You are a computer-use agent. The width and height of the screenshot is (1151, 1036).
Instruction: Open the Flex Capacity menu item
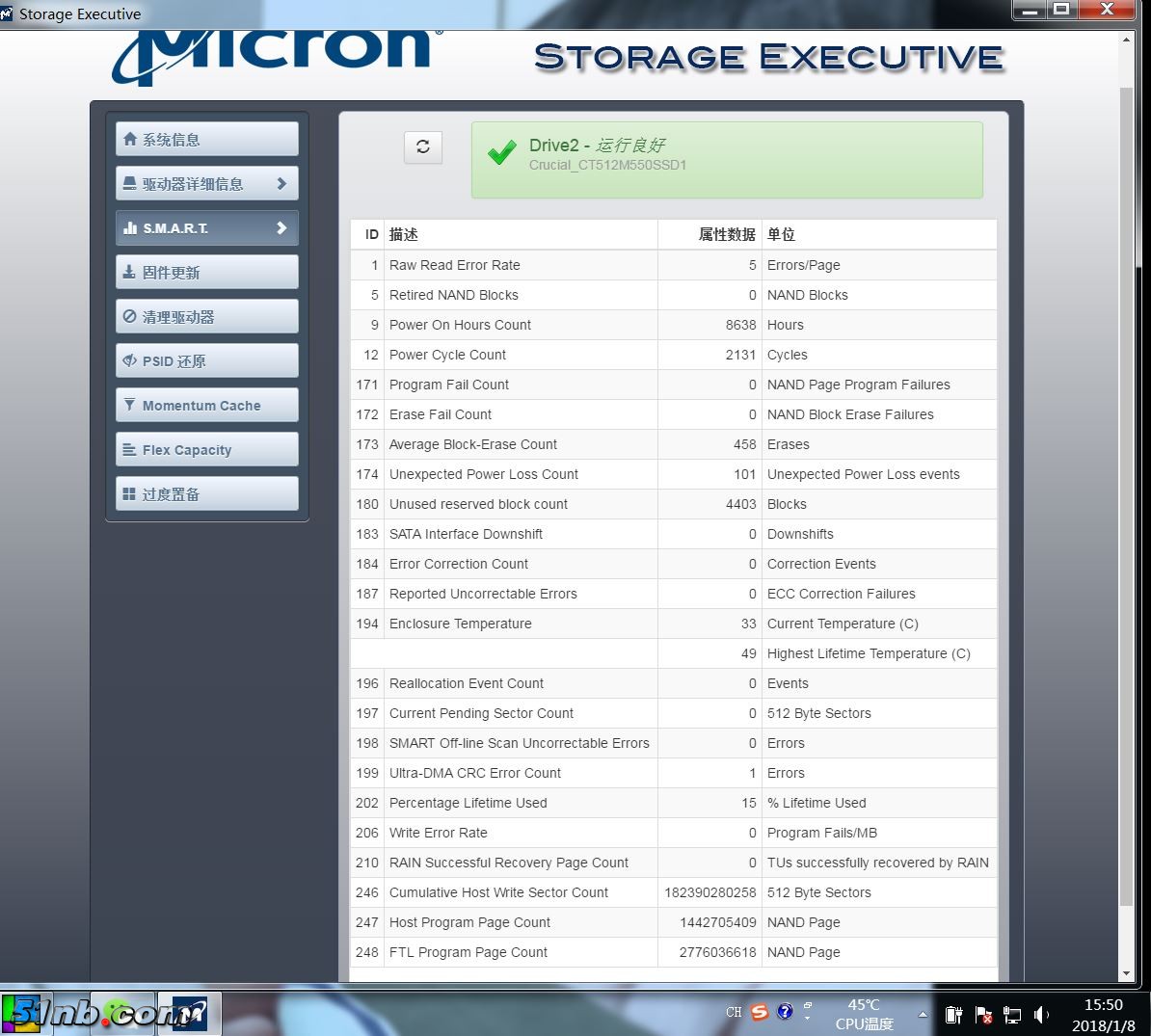click(x=206, y=450)
